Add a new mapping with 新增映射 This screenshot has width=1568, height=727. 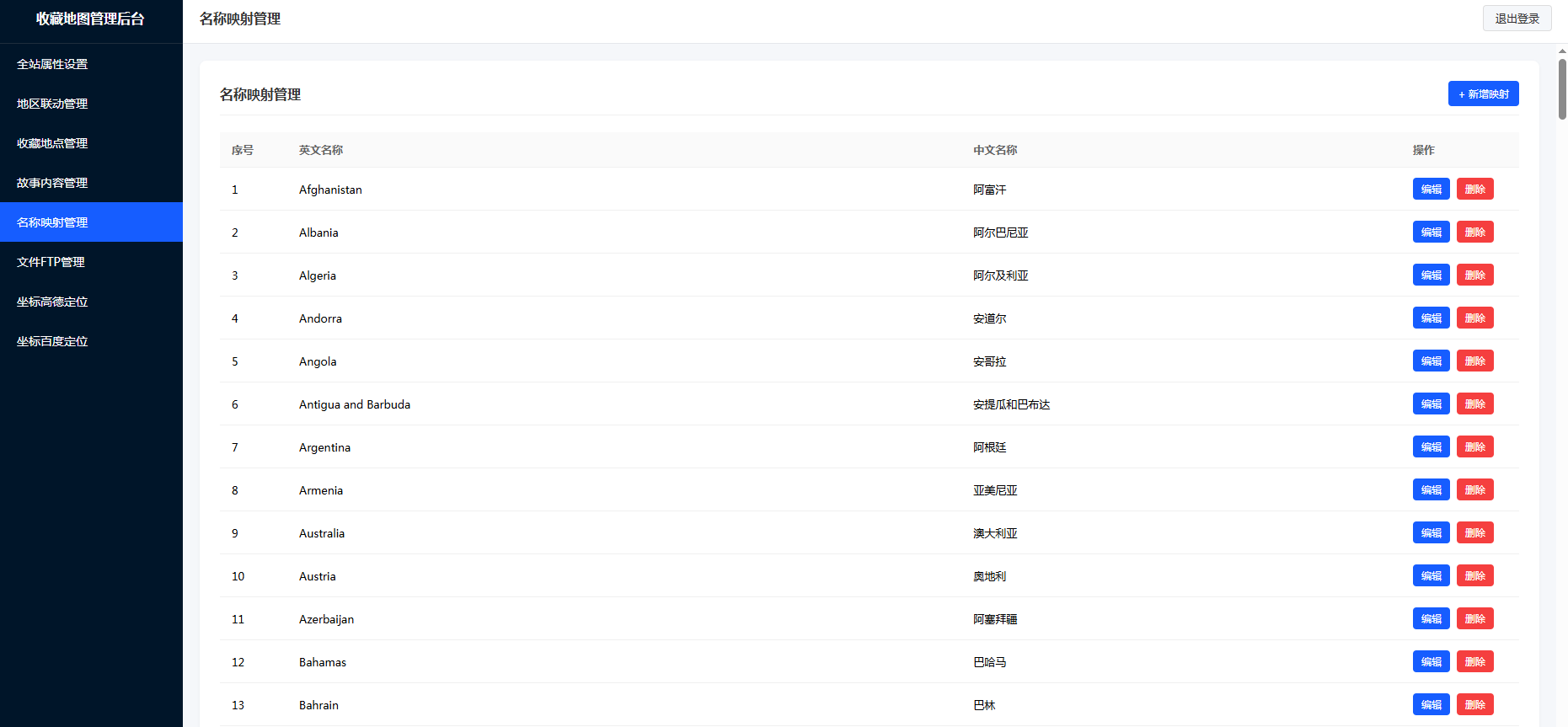(1483, 94)
